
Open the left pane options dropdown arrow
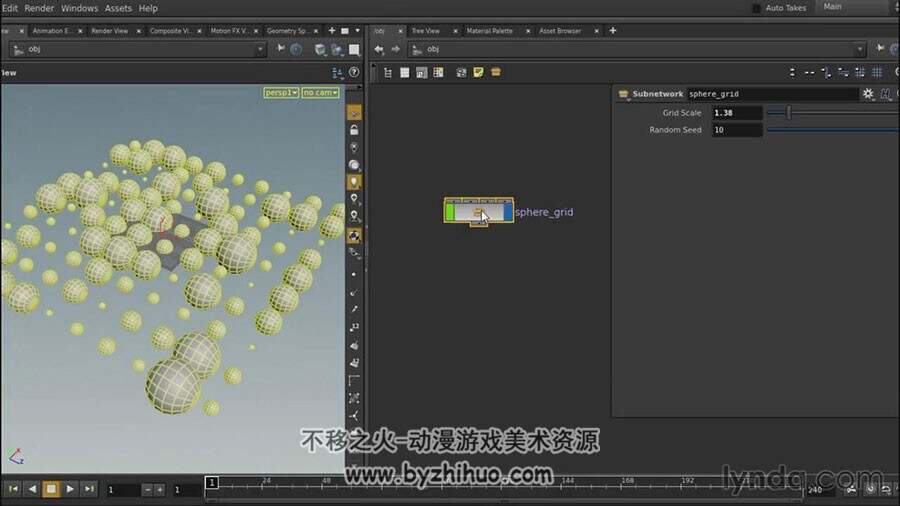(358, 30)
